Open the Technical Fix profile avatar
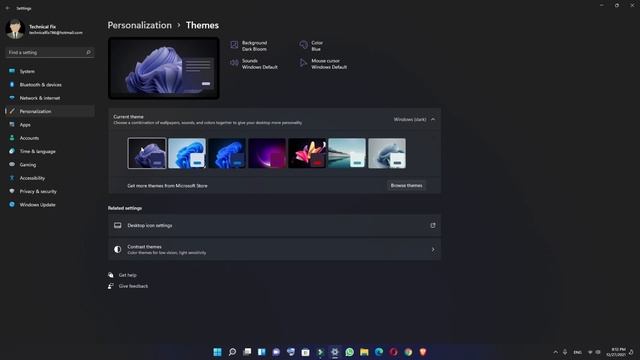This screenshot has width=640, height=360. pos(15,29)
